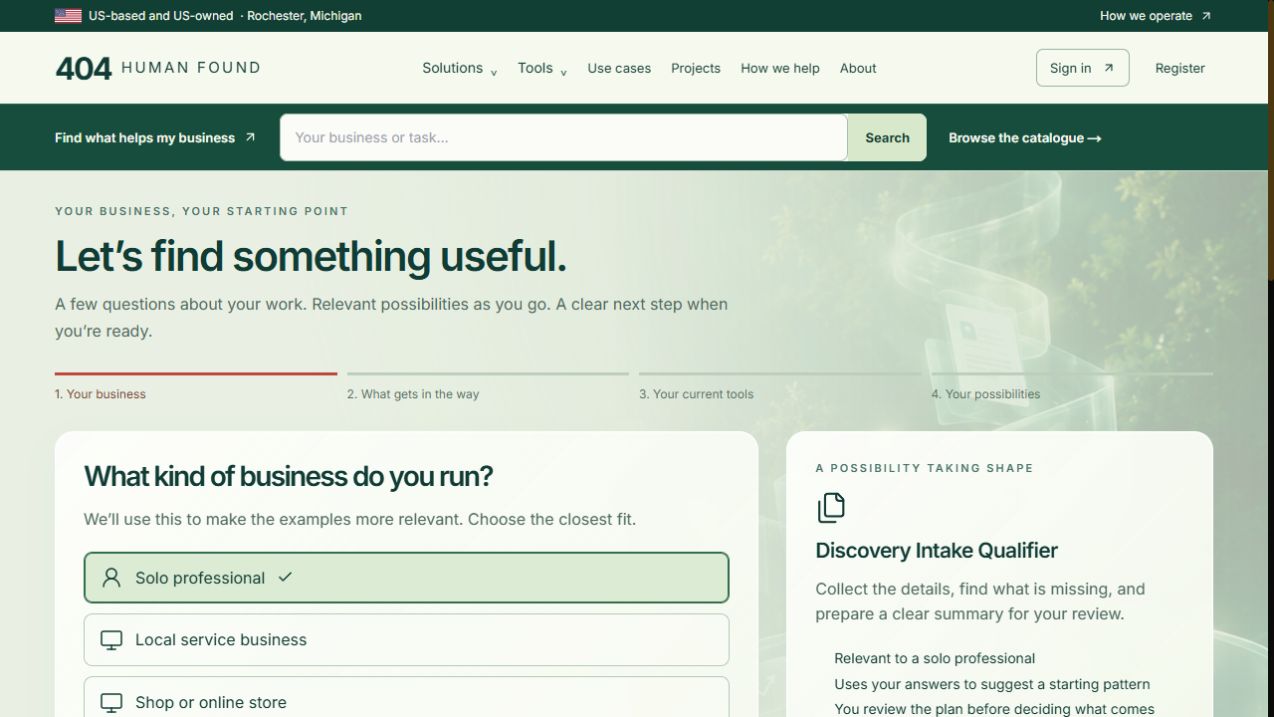
Task: Open Browse the catalogue link
Action: [1025, 138]
